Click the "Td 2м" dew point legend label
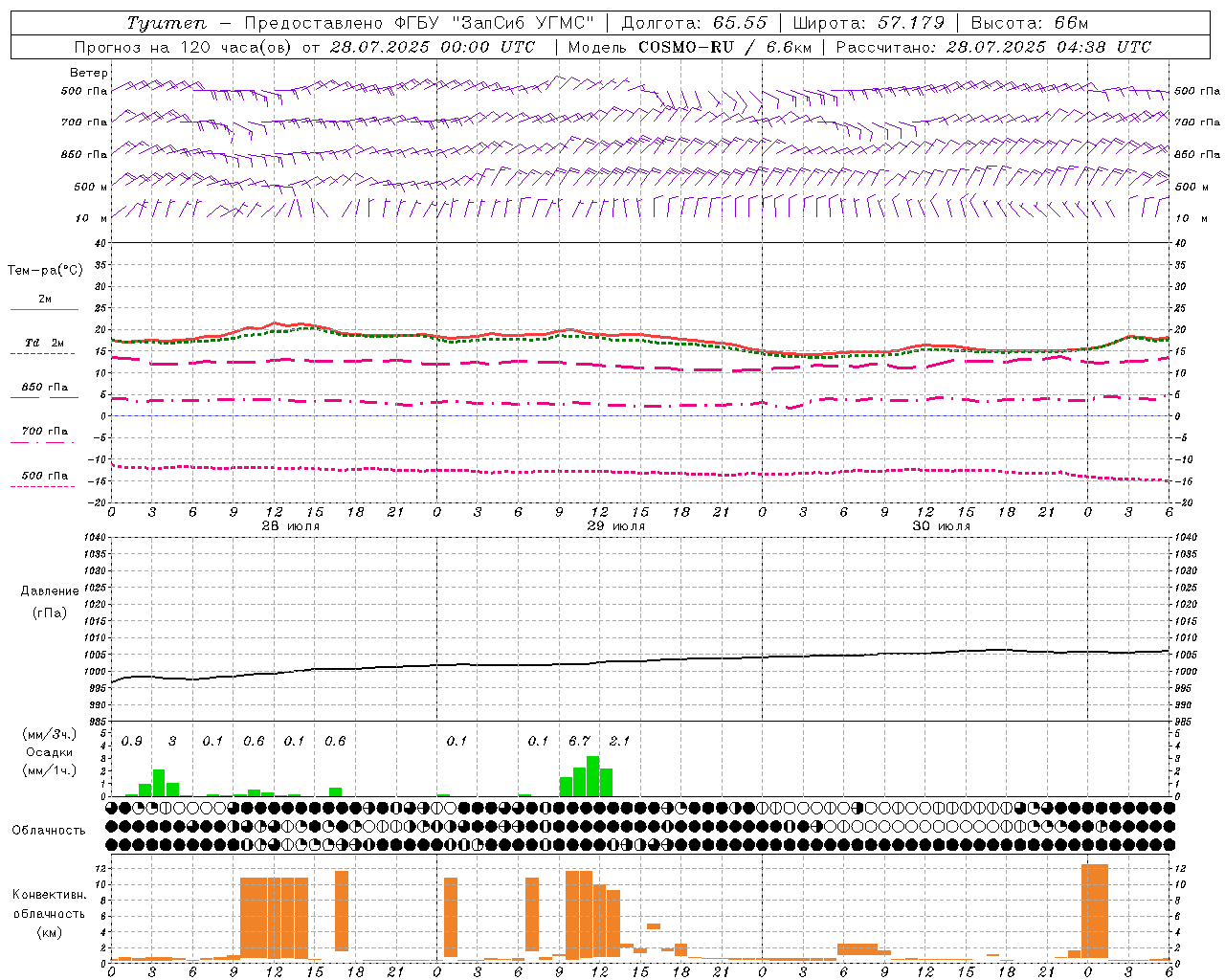This screenshot has height=980, width=1225. pyautogui.click(x=44, y=343)
